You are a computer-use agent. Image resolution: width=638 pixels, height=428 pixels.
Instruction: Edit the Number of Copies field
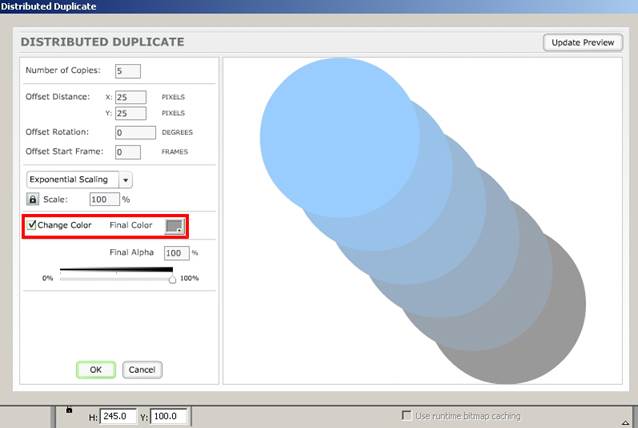tap(128, 71)
